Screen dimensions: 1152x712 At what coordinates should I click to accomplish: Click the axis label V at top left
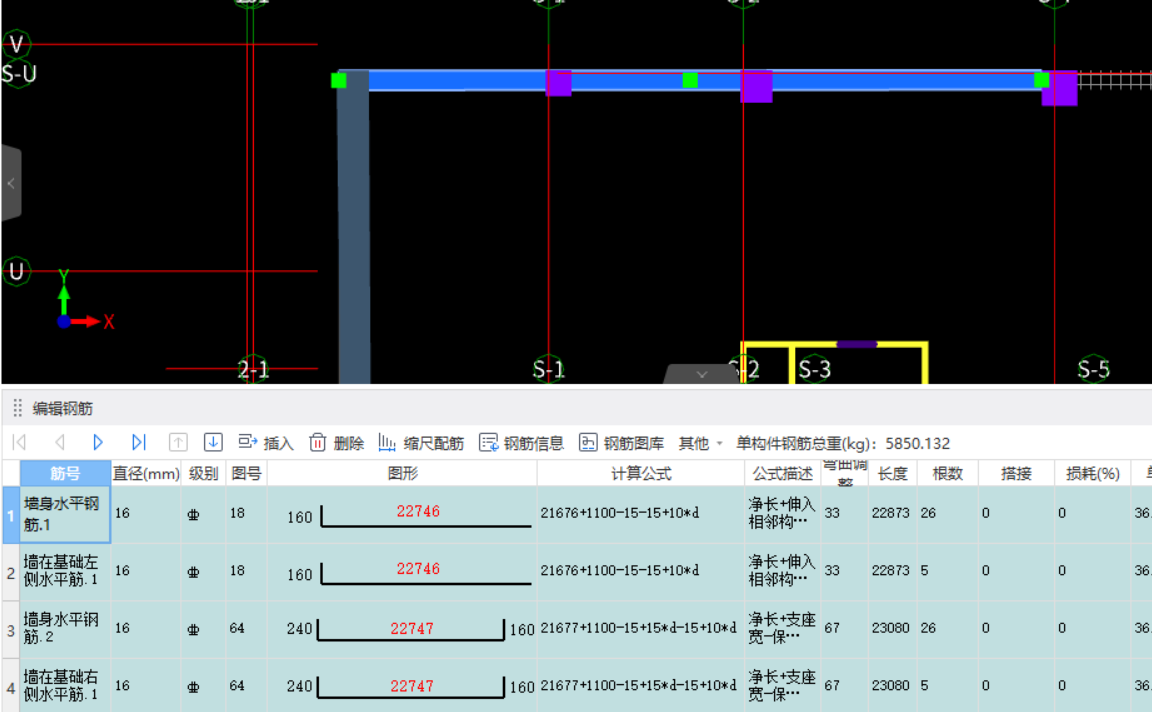point(16,44)
